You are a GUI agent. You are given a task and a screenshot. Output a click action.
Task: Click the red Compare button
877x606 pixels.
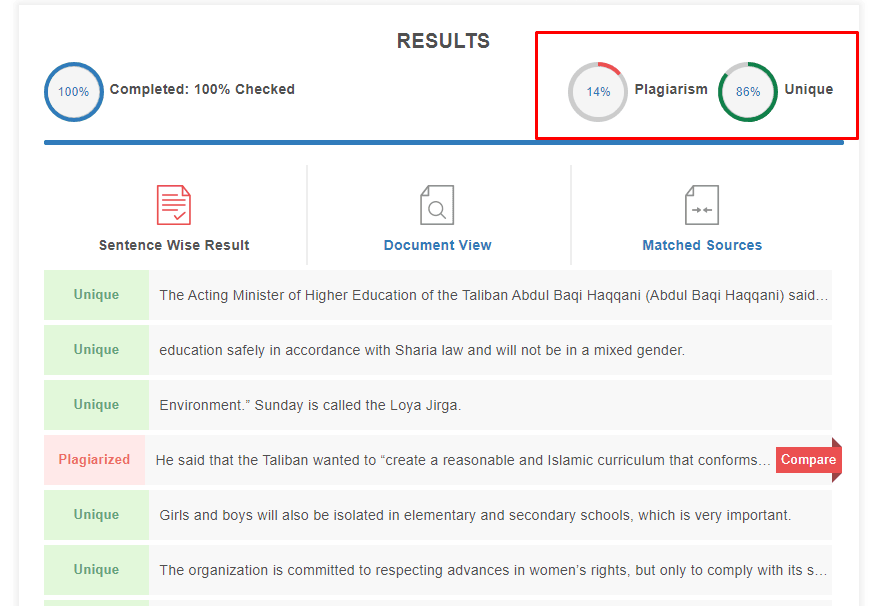(808, 459)
